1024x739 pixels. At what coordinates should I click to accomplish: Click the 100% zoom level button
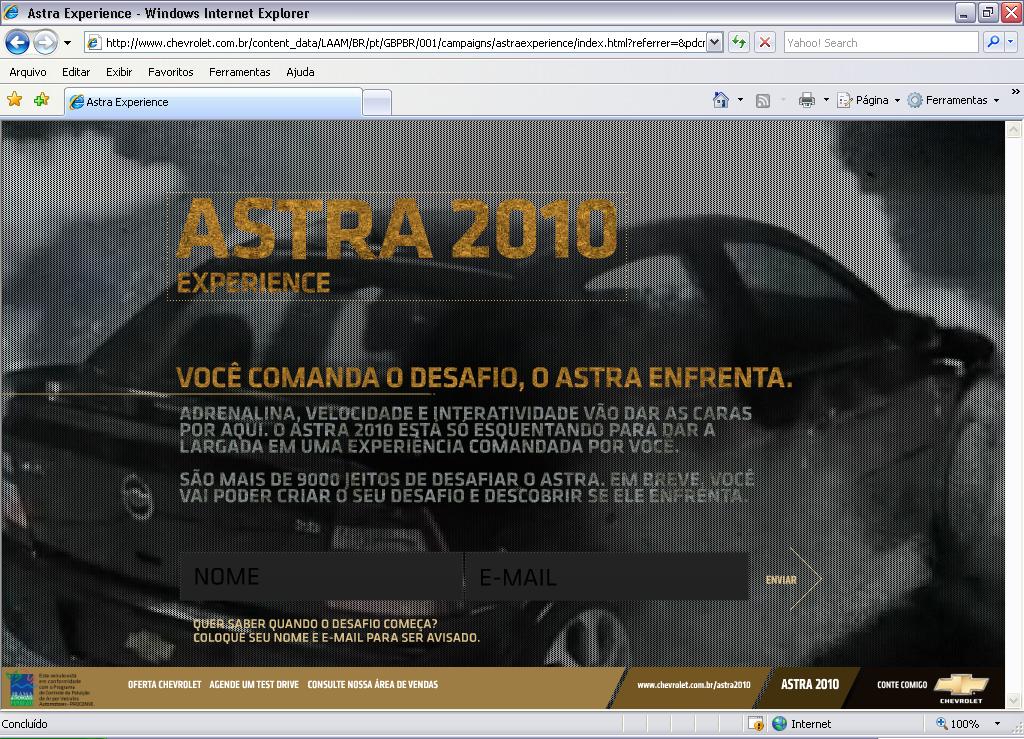(x=957, y=723)
